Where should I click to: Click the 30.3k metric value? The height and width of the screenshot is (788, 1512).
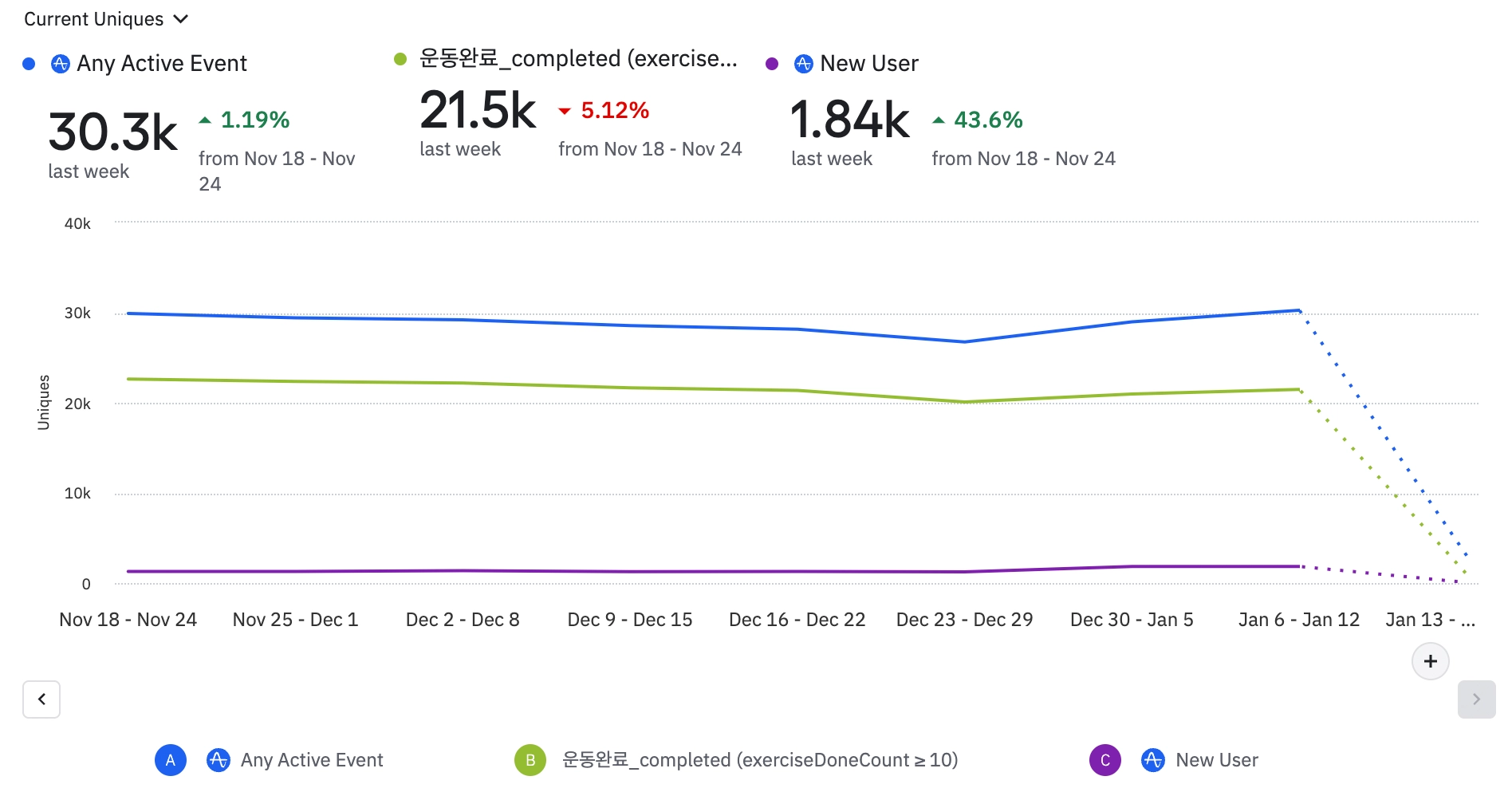click(x=112, y=132)
